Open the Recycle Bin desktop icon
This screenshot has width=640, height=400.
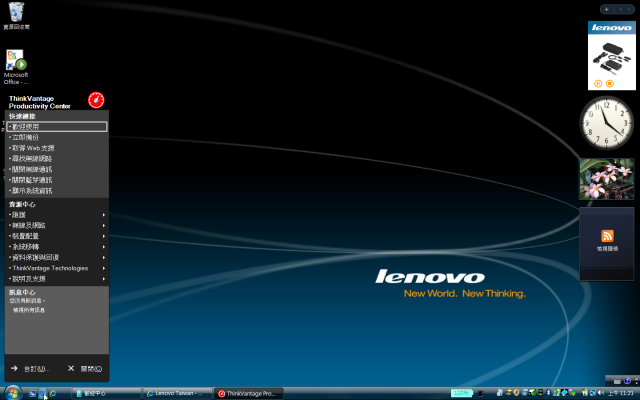tap(16, 16)
